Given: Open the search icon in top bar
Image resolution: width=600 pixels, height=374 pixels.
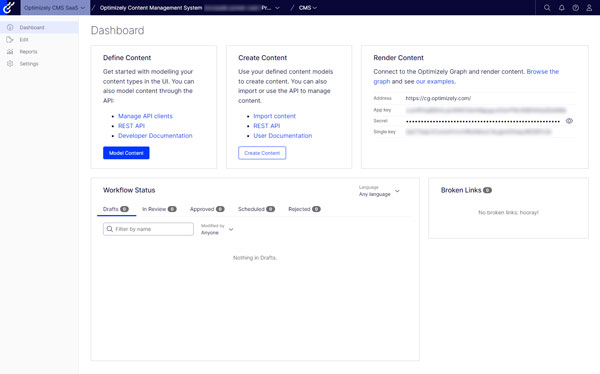Looking at the screenshot, I should (x=547, y=8).
